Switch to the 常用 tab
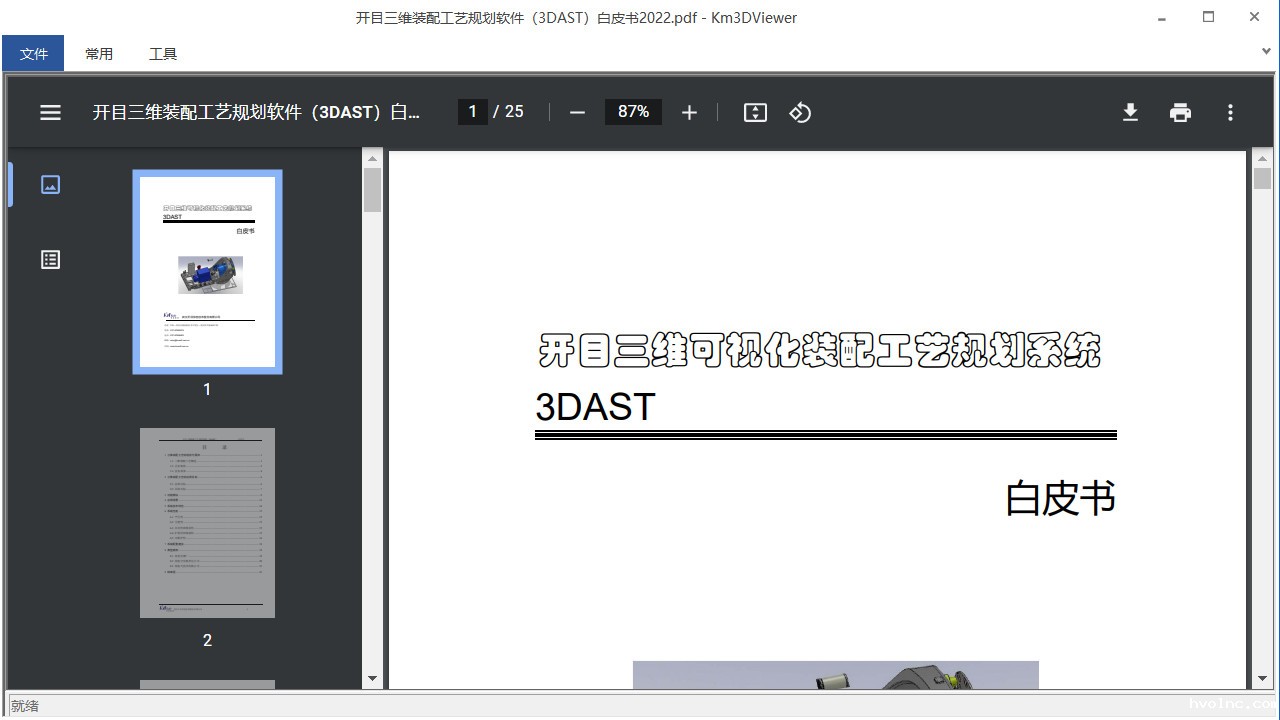 click(99, 53)
